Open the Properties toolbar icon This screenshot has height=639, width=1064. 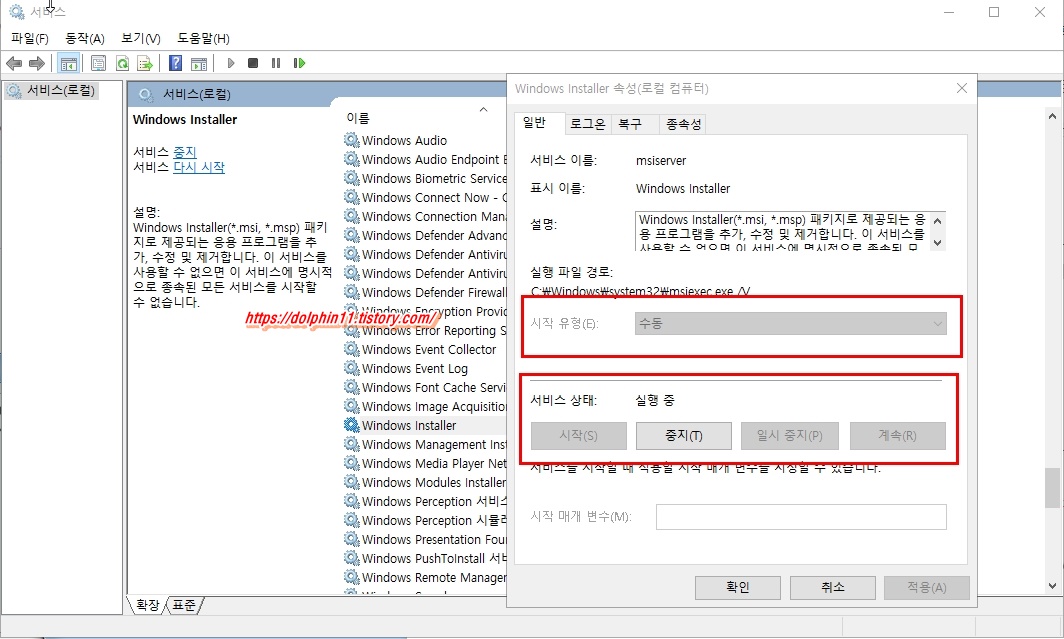coord(98,63)
